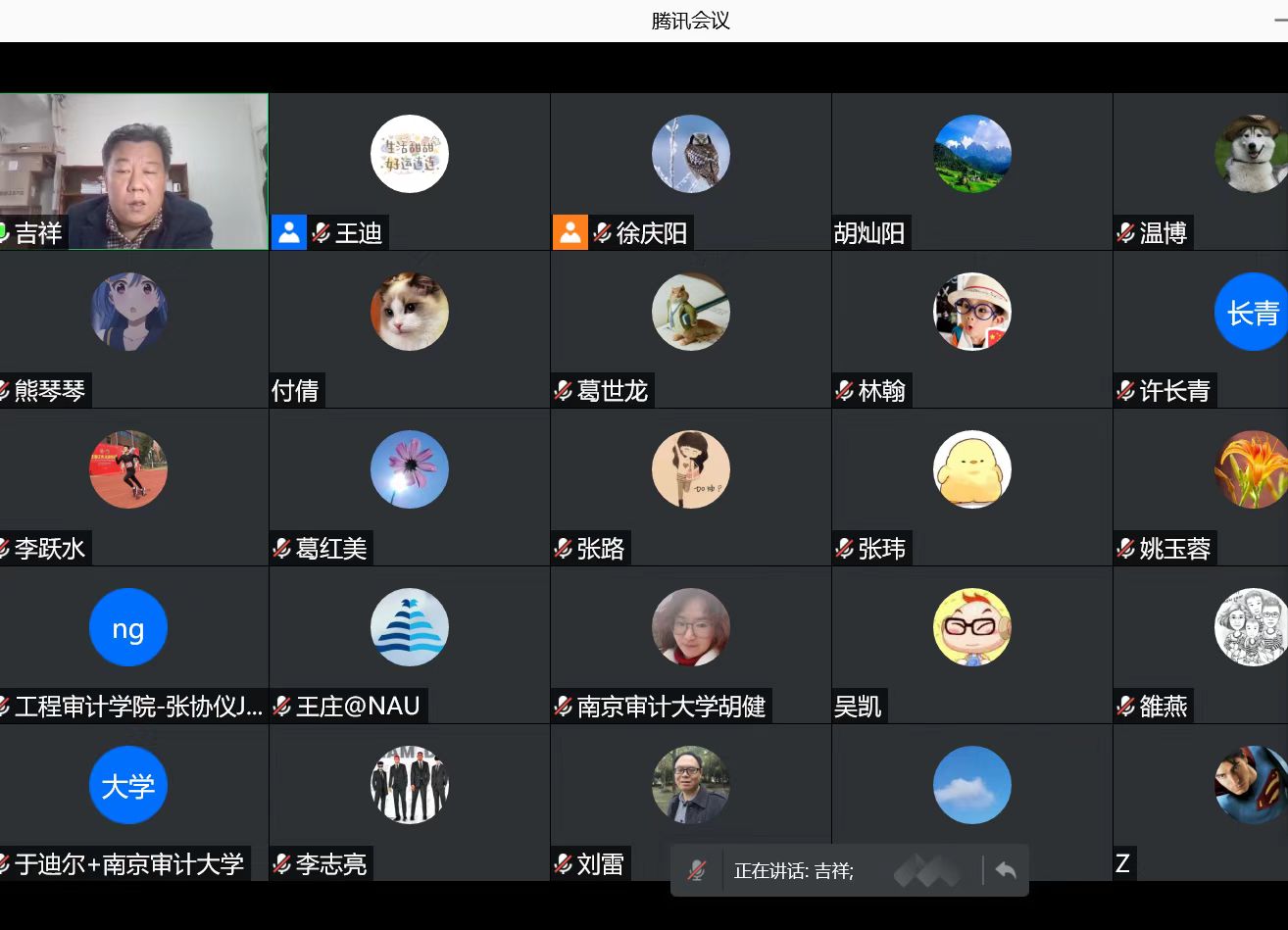Click the muted mic icon beside 张路
This screenshot has height=930, width=1288.
click(564, 549)
